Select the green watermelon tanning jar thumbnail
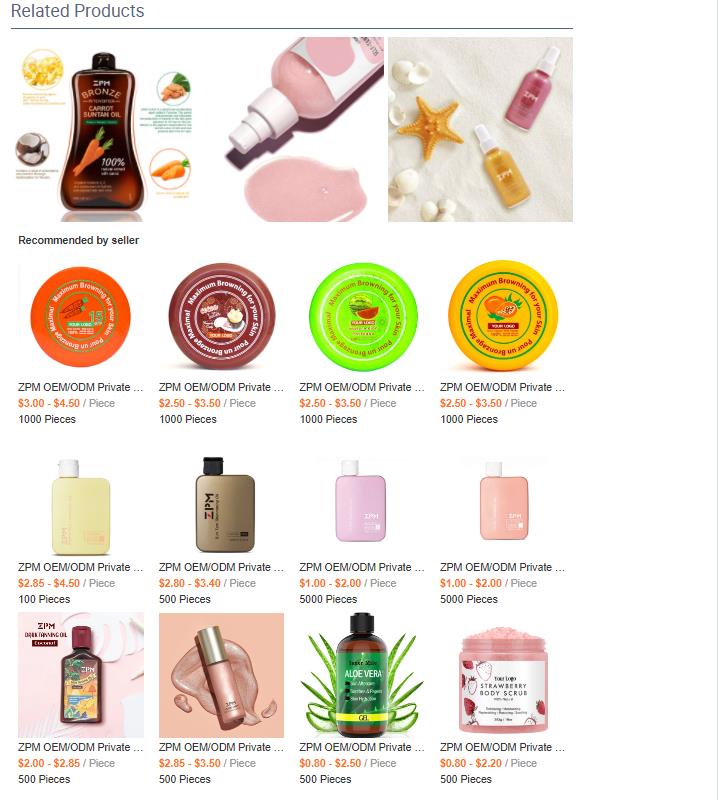This screenshot has width=718, height=800. click(362, 316)
